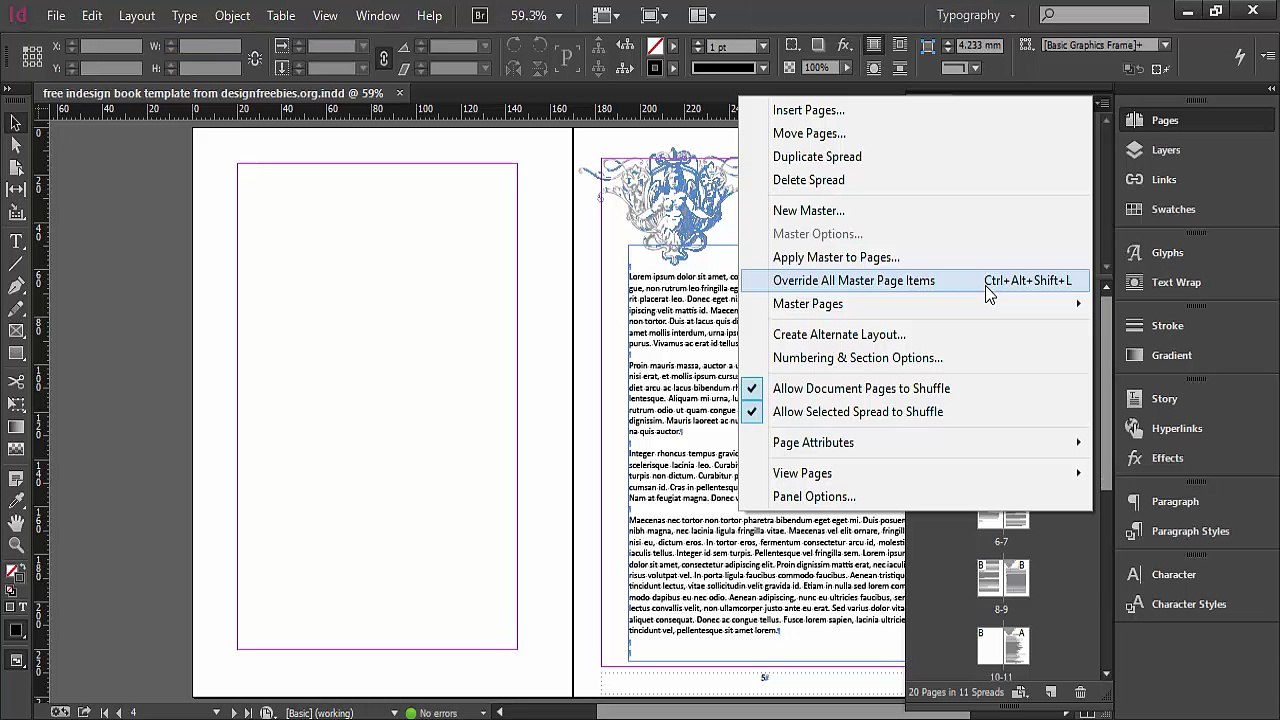Open the Glyphs panel
Image resolution: width=1280 pixels, height=720 pixels.
click(1167, 253)
